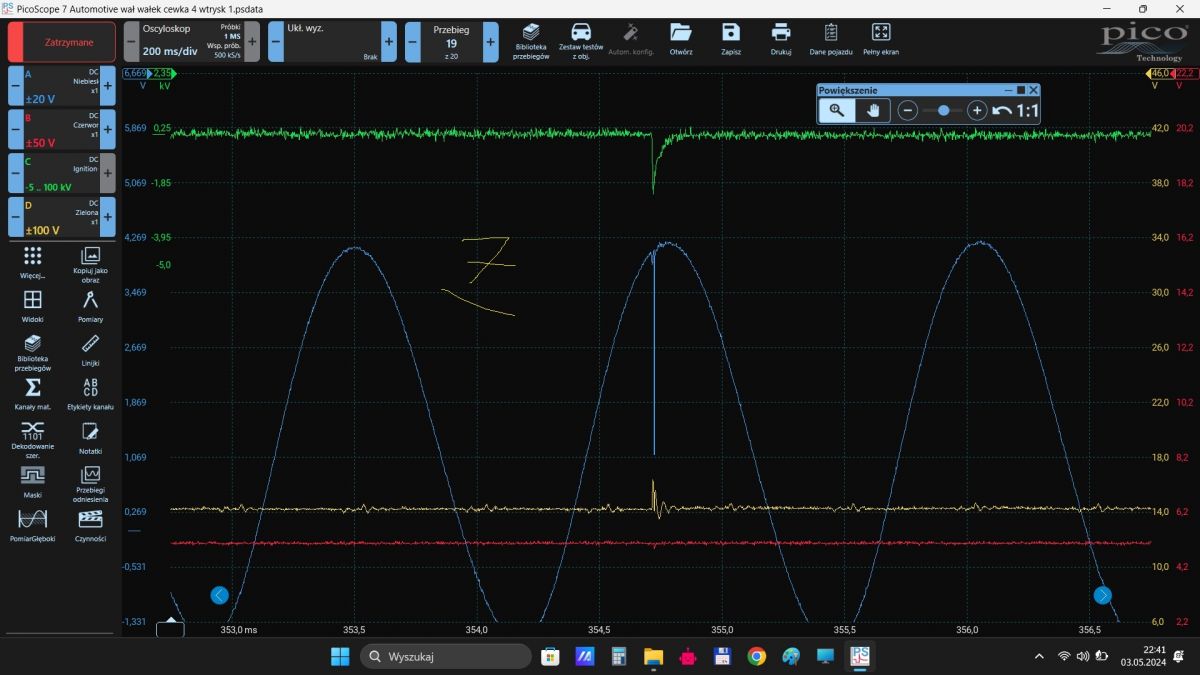Decrease timebase with Oscyloskop minus
Viewport: 1200px width, 675px height.
coord(131,42)
